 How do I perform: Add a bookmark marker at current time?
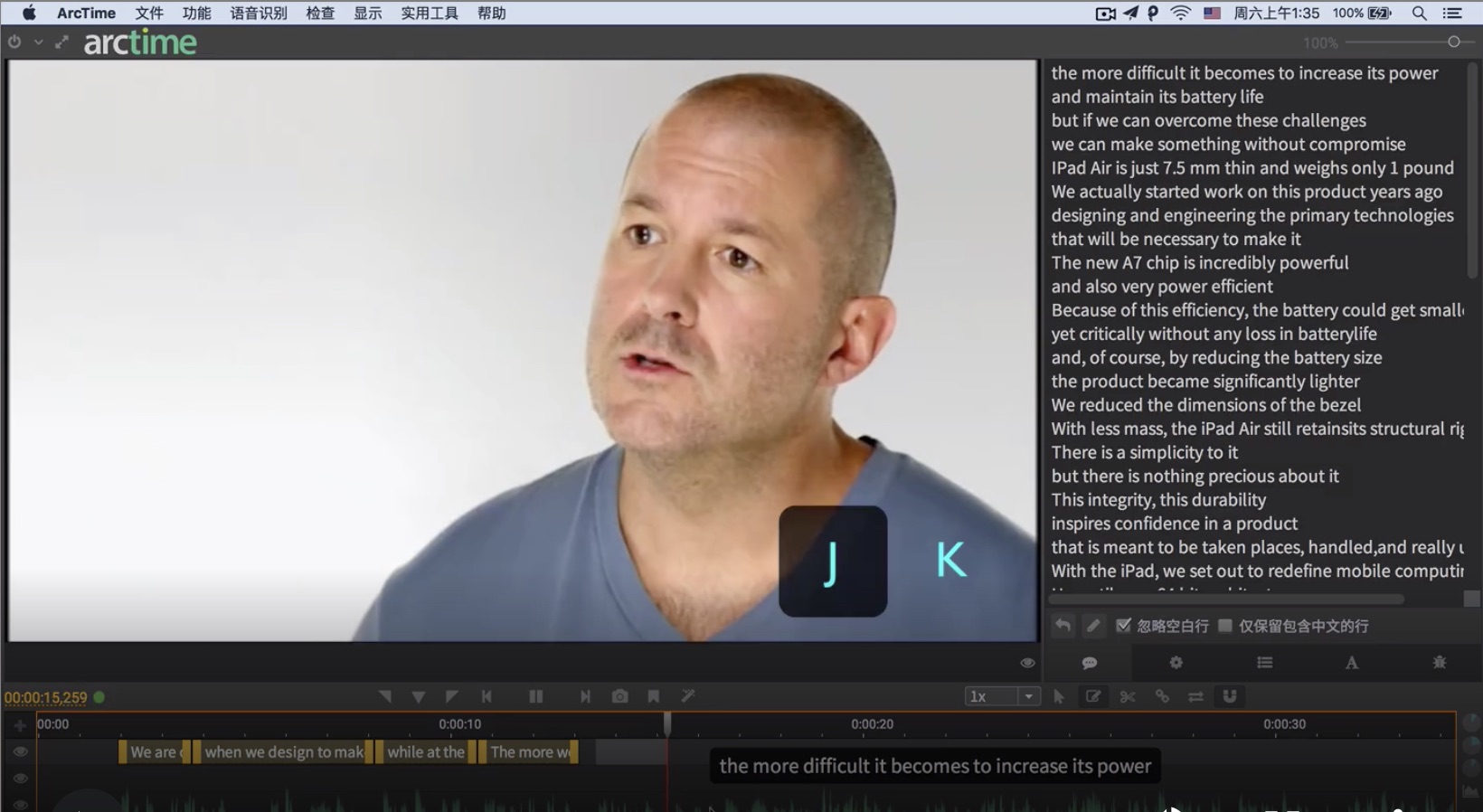pyautogui.click(x=653, y=696)
